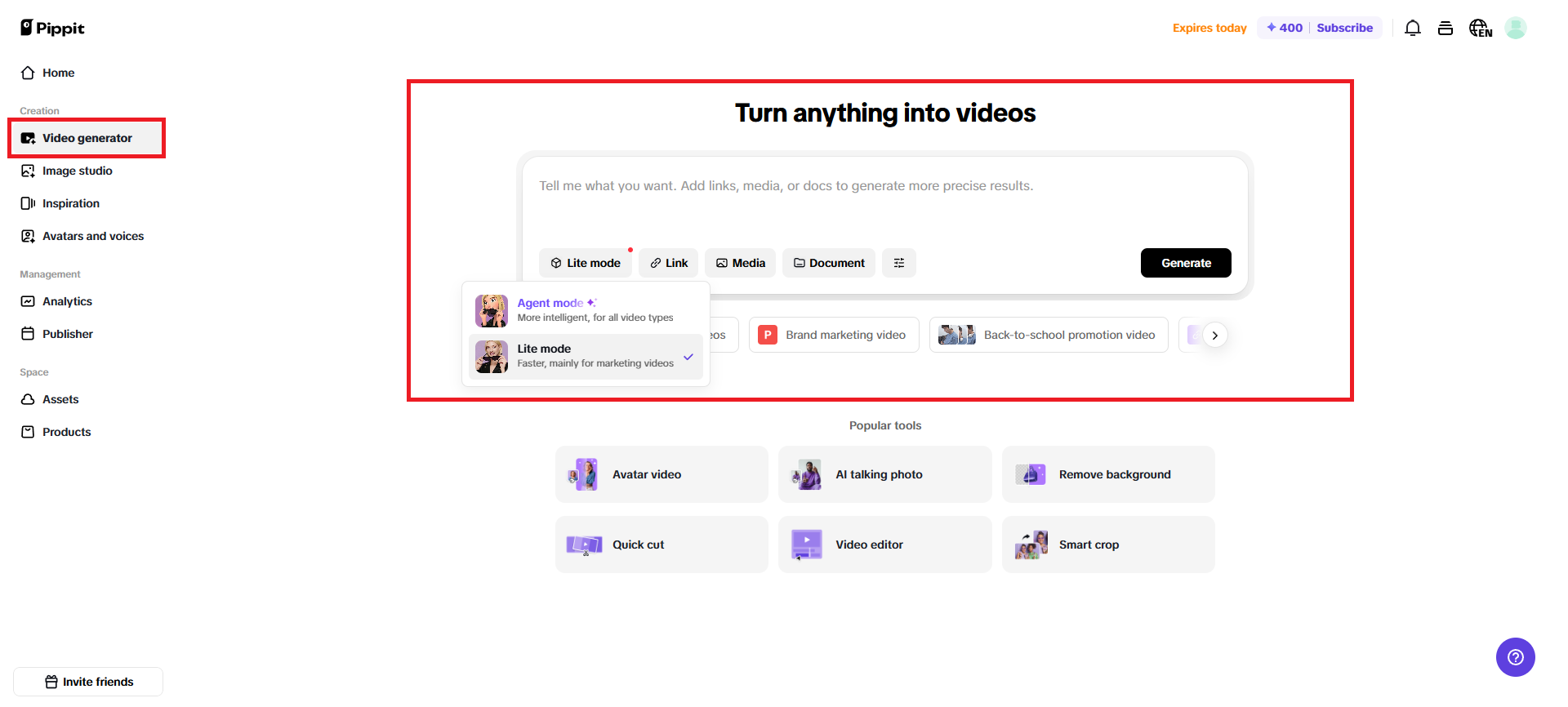Click the Publisher calendar icon
The width and height of the screenshot is (1568, 707).
[28, 334]
